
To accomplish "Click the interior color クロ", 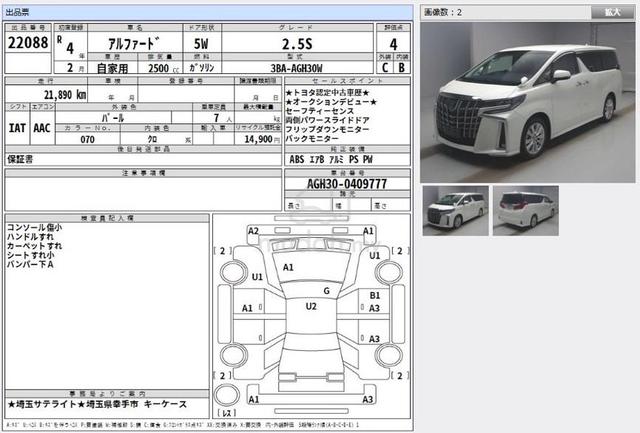I will (153, 140).
